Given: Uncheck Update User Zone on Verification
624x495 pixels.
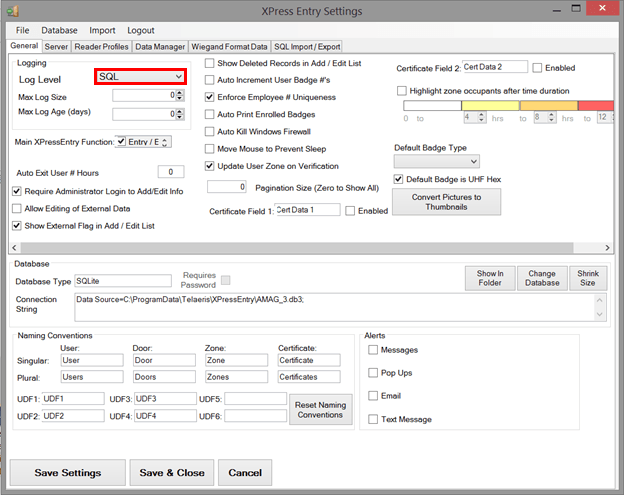Looking at the screenshot, I should pyautogui.click(x=209, y=166).
